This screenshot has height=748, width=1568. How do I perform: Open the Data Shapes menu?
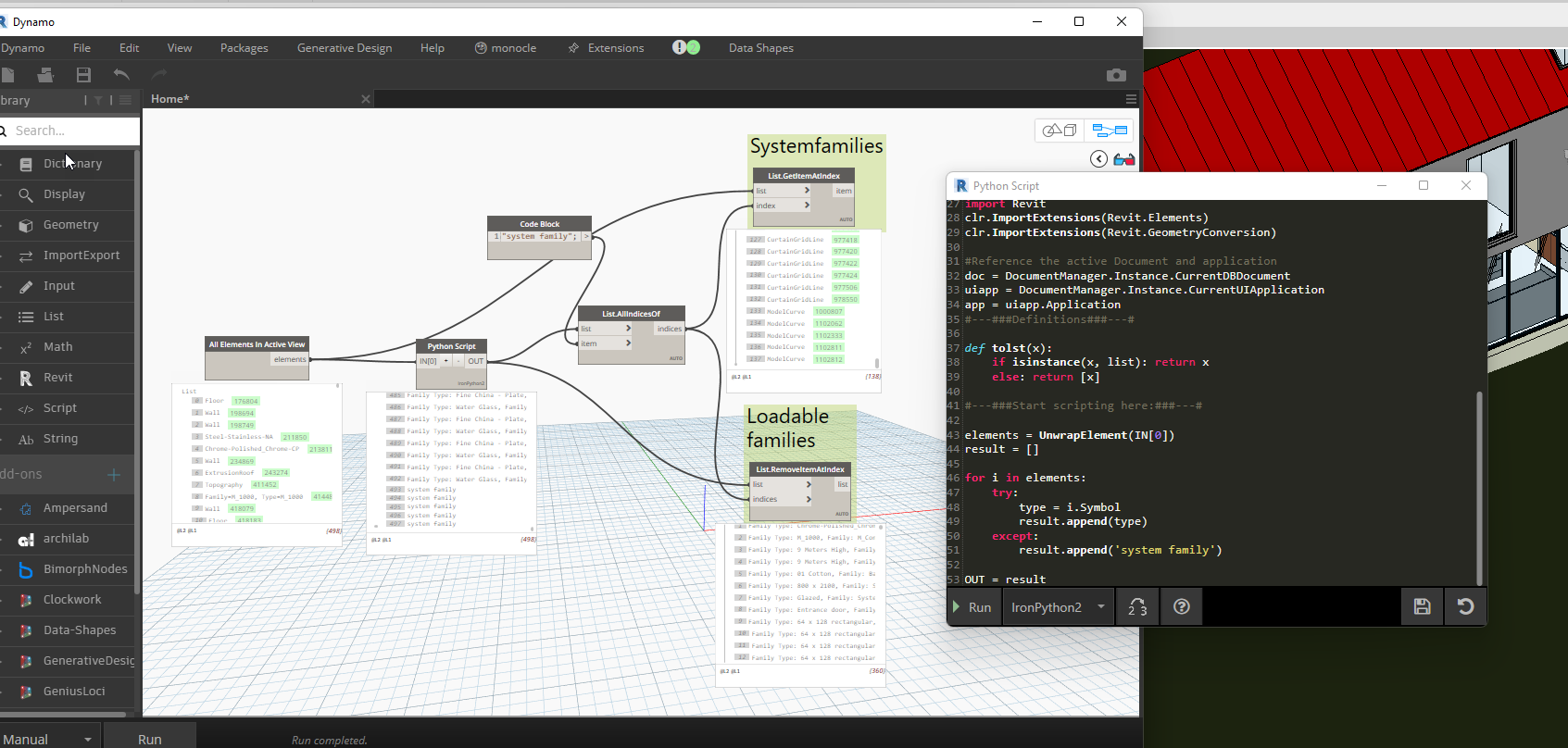coord(761,48)
